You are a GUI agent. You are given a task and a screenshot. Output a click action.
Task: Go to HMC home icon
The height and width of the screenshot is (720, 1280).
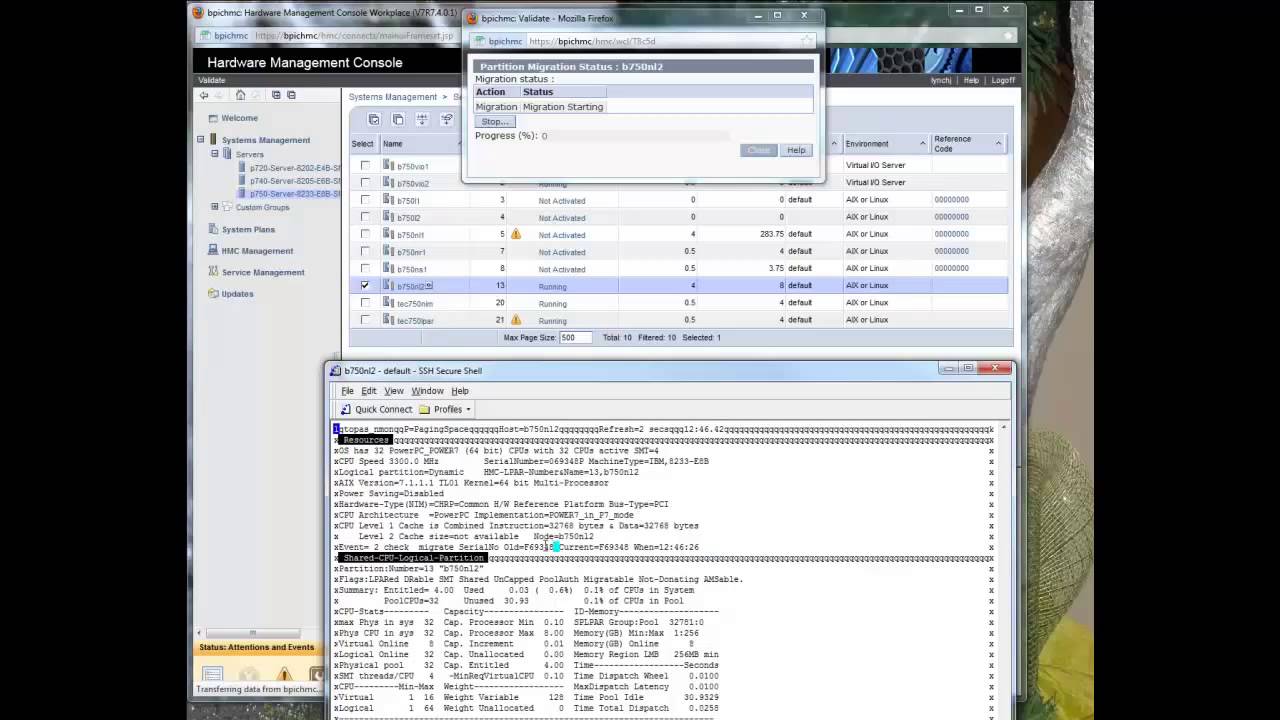[240, 95]
